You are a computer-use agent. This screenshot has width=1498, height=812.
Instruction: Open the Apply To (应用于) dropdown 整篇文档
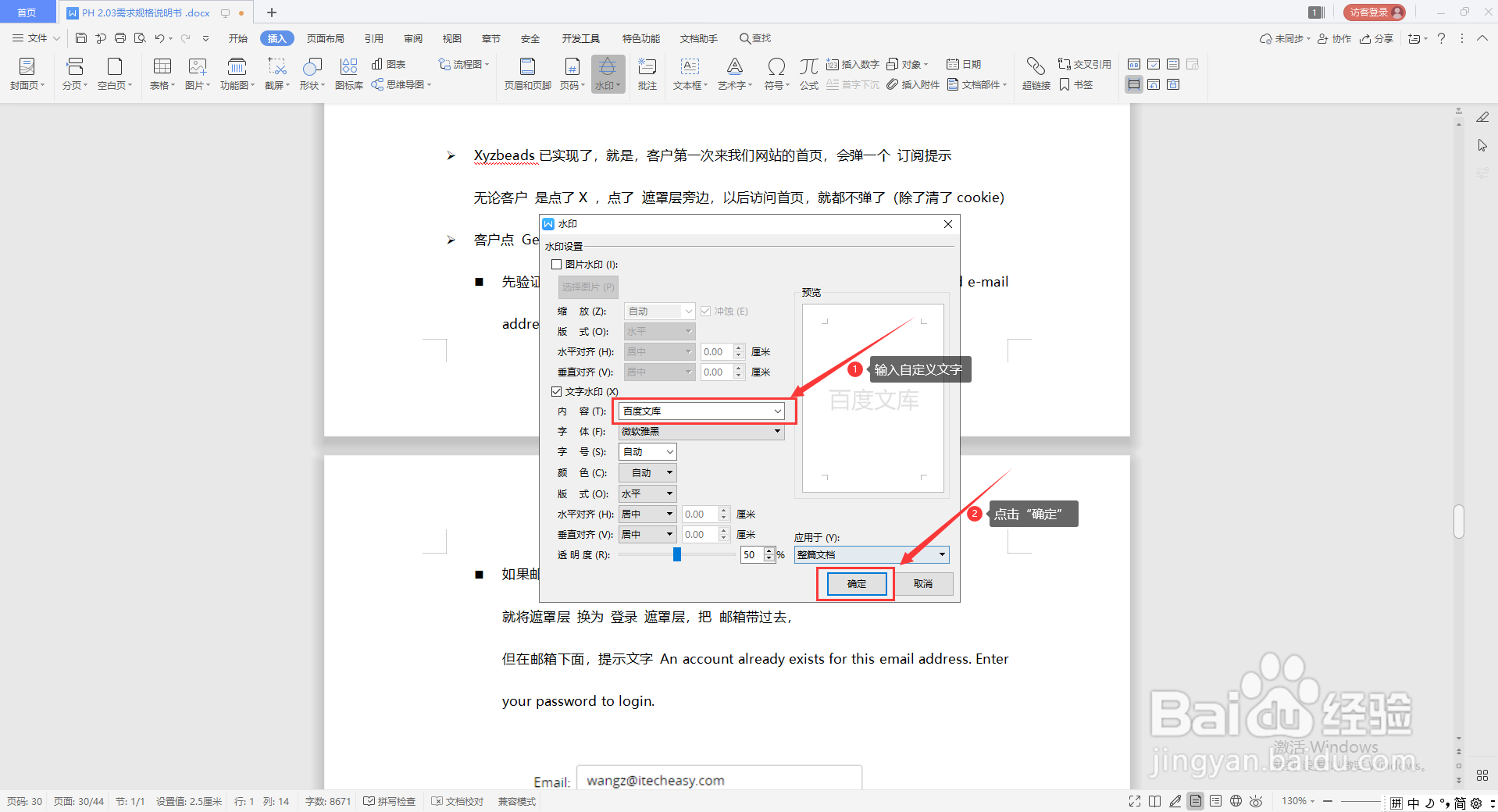872,555
